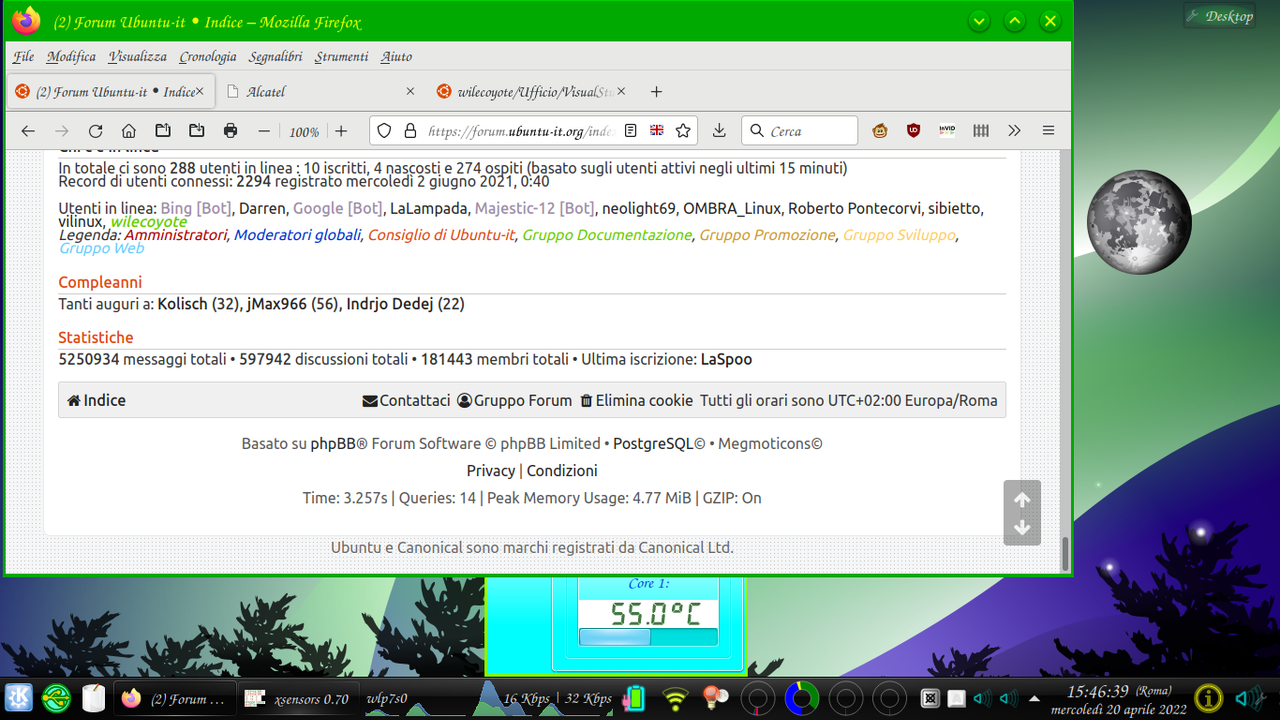The width and height of the screenshot is (1280, 720).
Task: Click the UK flag translate icon
Action: 657,131
